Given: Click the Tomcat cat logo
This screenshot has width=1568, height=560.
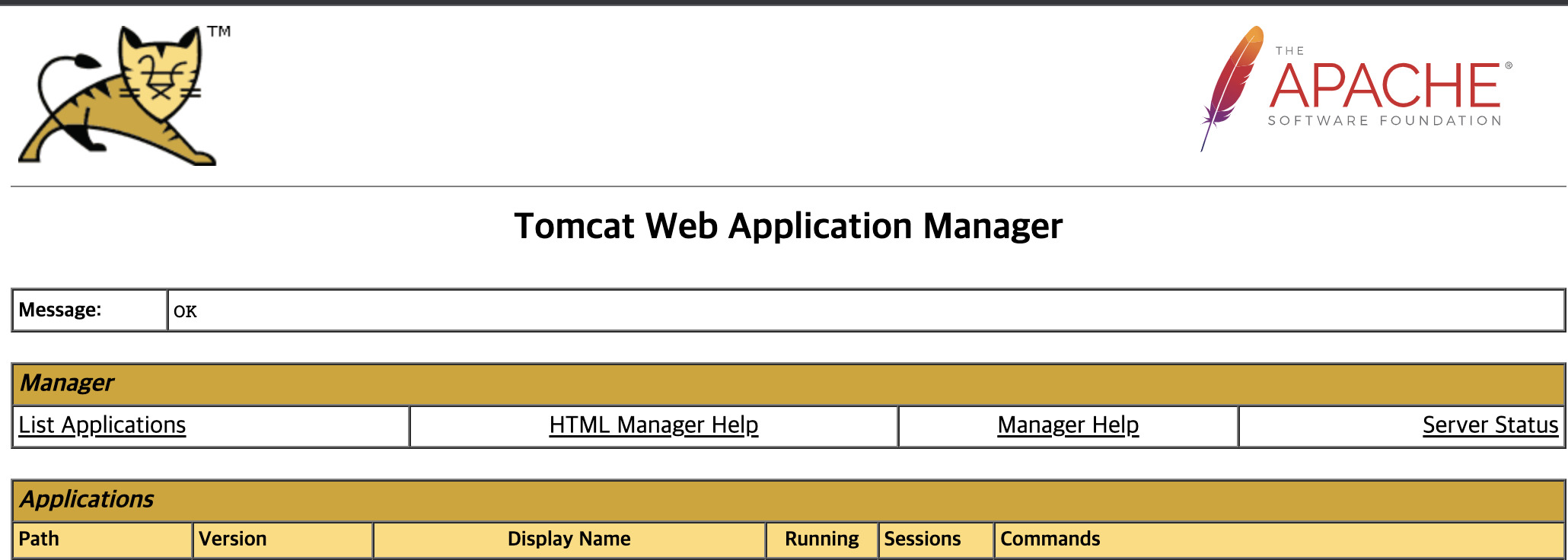Looking at the screenshot, I should [x=124, y=95].
